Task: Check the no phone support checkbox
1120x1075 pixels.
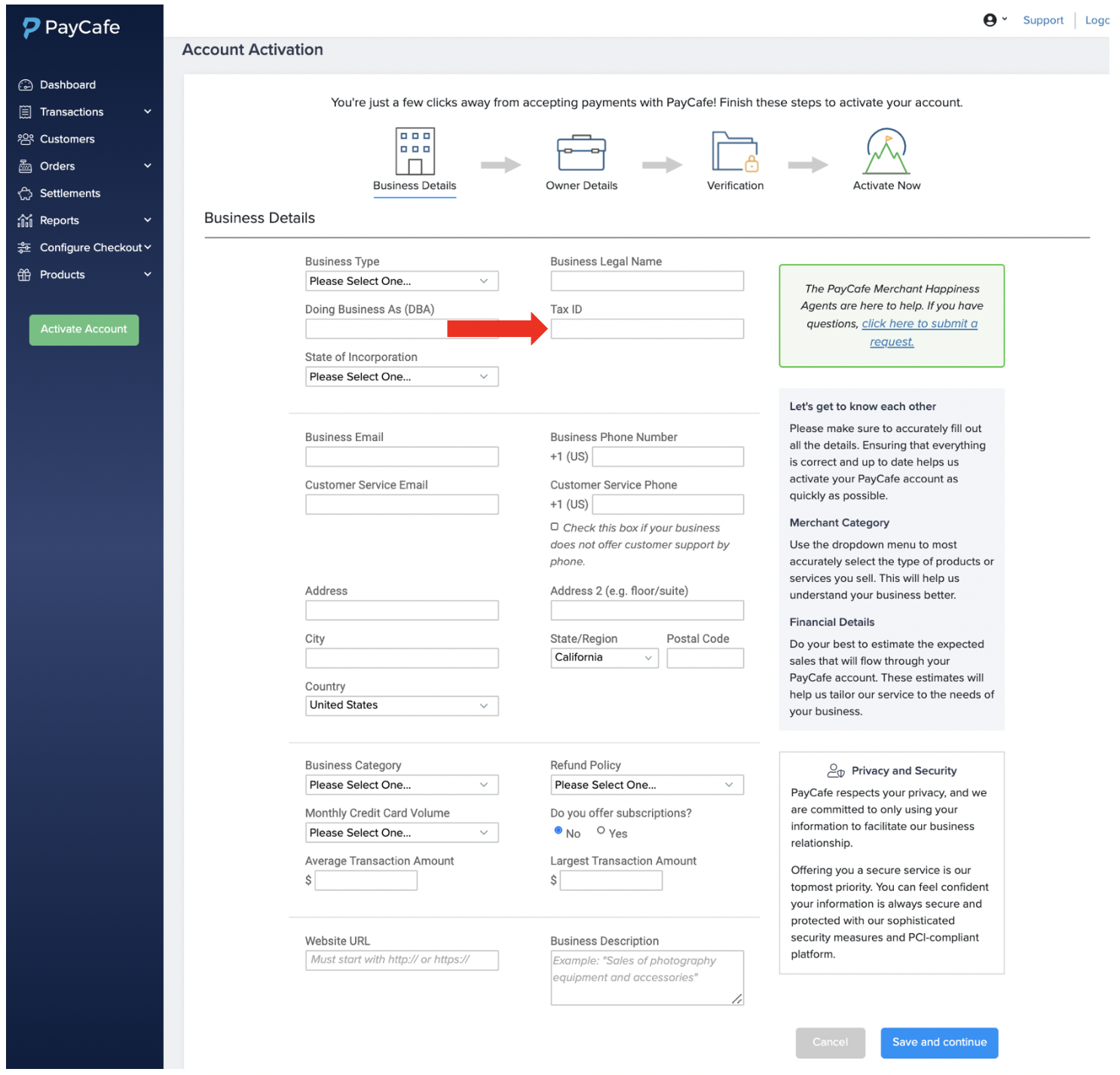Action: 555,528
